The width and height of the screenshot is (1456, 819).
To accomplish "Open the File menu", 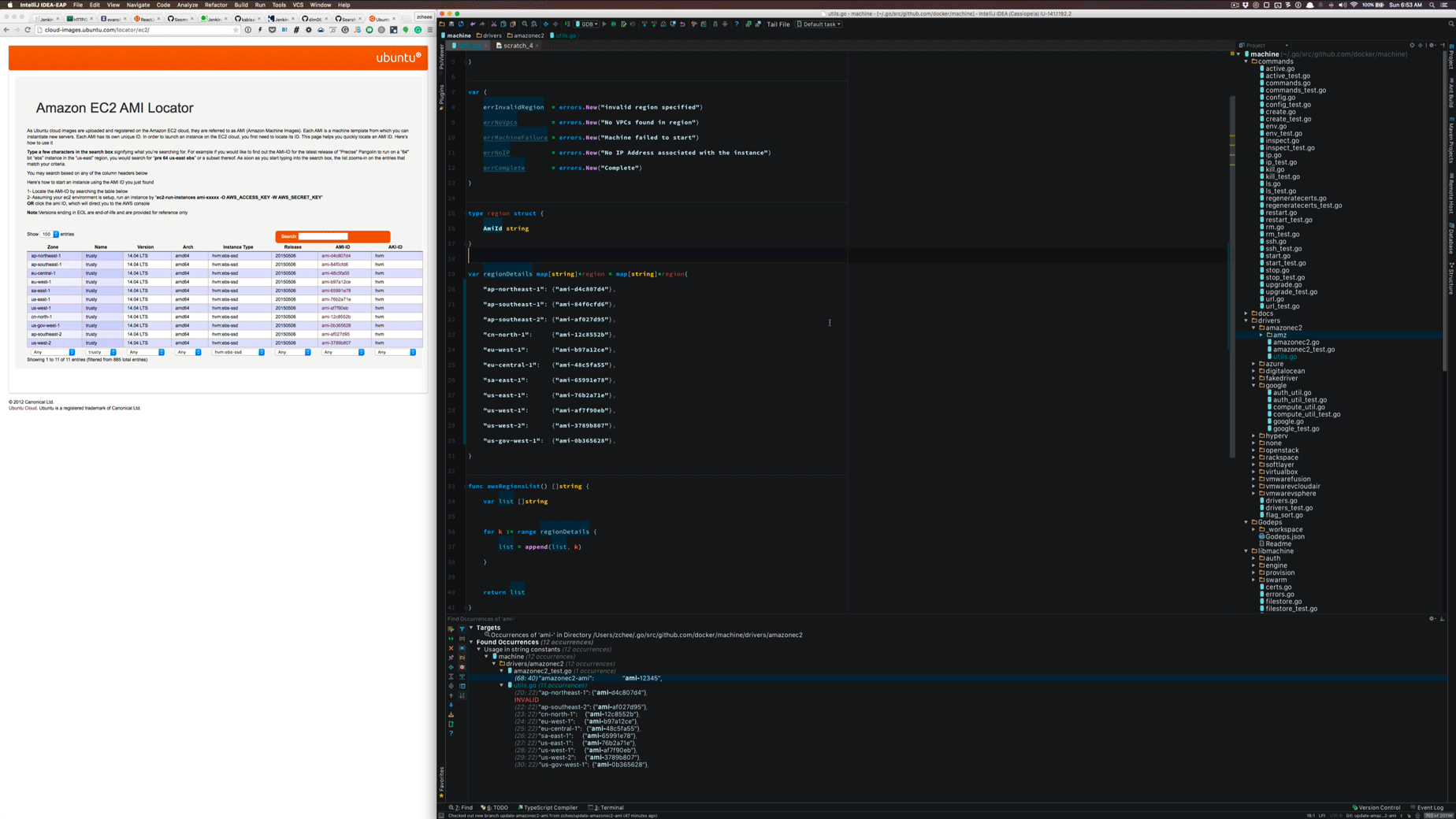I will pos(78,5).
